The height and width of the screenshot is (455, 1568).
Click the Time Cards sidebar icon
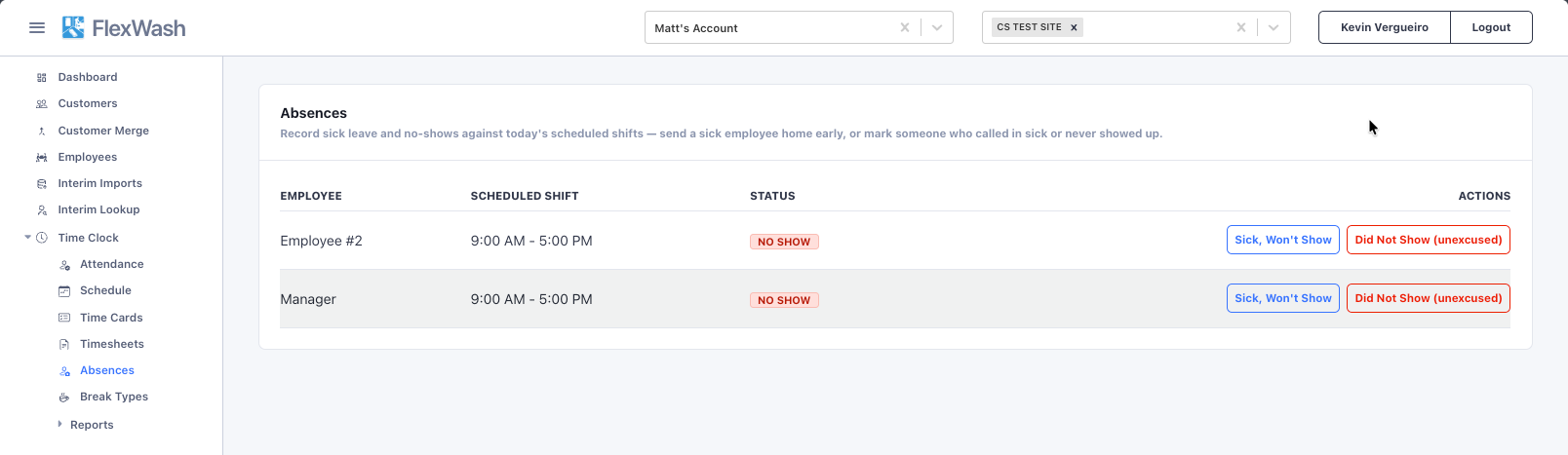coord(64,318)
